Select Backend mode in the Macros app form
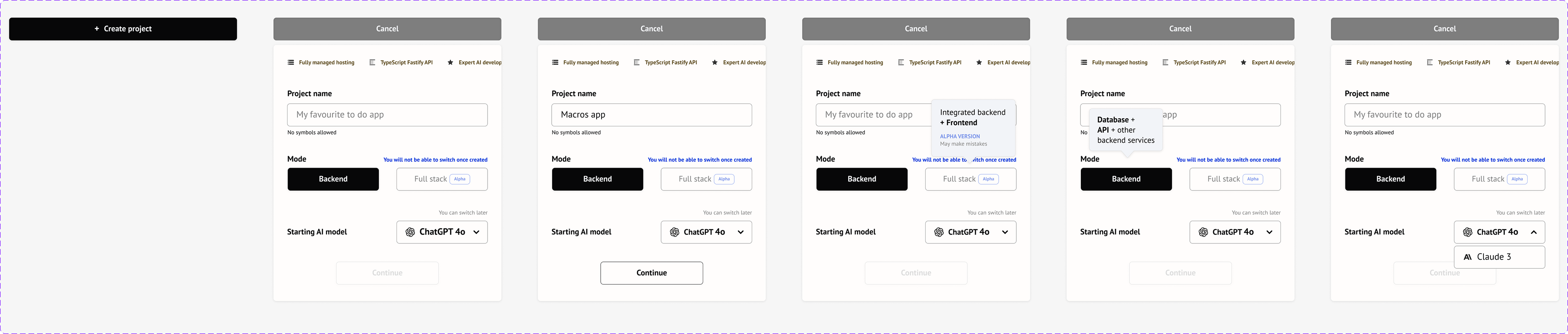This screenshot has height=334, width=1568. [x=597, y=179]
